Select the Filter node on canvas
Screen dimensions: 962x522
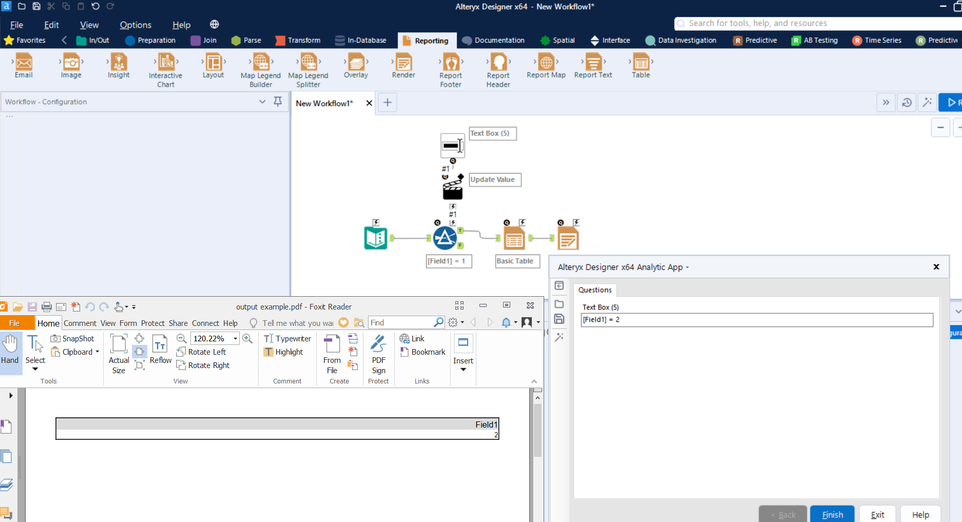(x=445, y=237)
